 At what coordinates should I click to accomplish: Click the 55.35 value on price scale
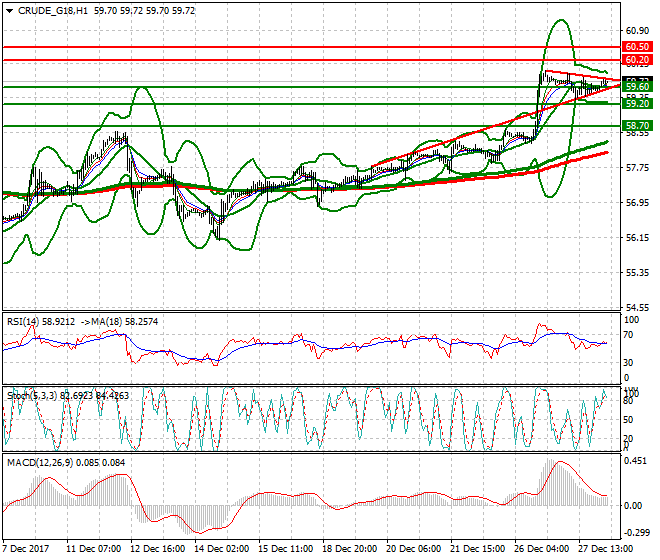click(x=637, y=272)
